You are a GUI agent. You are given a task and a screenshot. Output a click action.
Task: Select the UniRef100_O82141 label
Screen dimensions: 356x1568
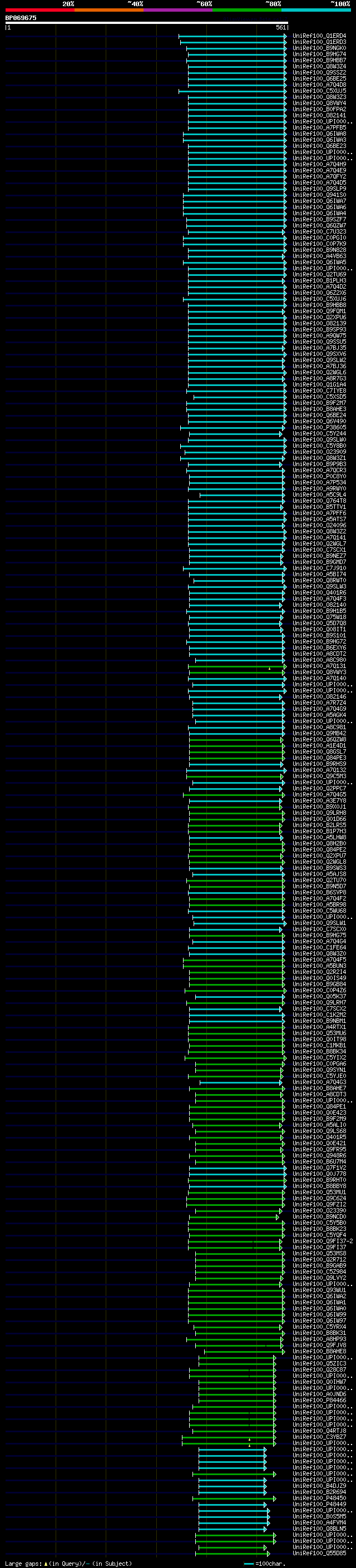[319, 116]
